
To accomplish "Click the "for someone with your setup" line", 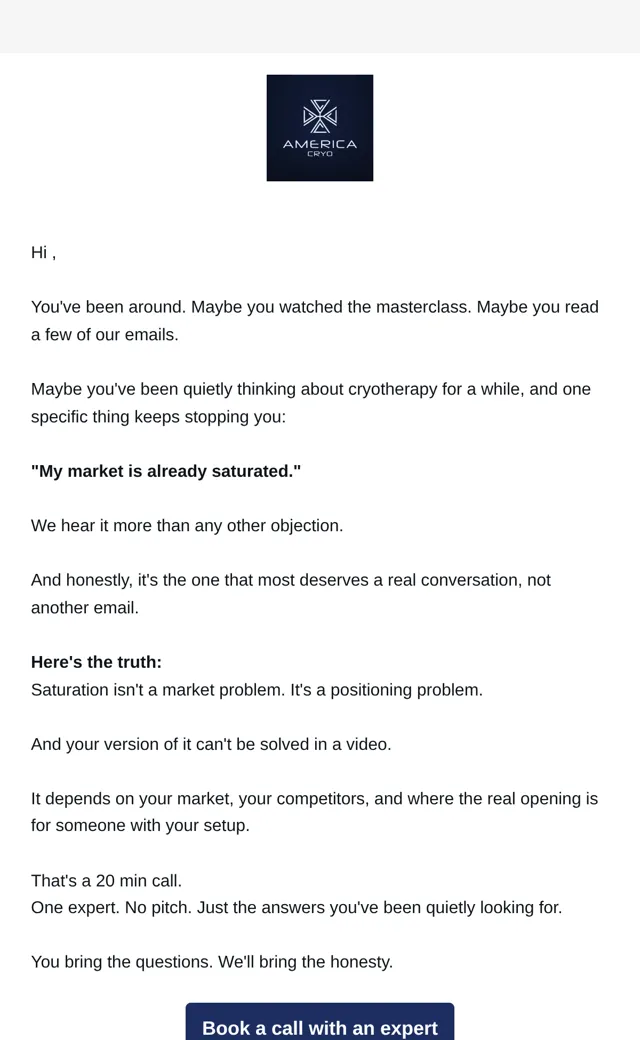I will [x=140, y=826].
